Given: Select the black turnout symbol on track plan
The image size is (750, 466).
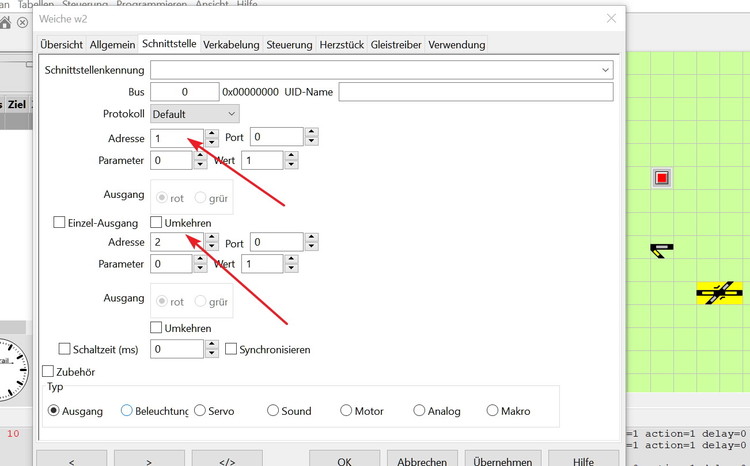Looking at the screenshot, I should coord(662,250).
